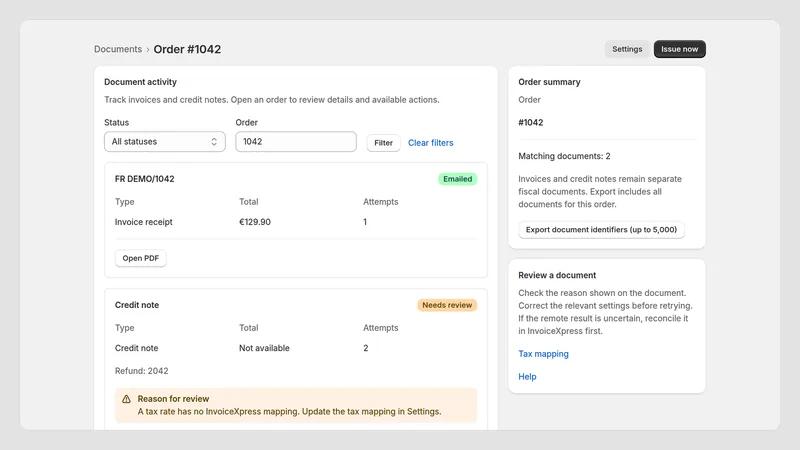Screen dimensions: 800x450
Task: Click the breadcrumb chevron after Documents
Action: 148,49
